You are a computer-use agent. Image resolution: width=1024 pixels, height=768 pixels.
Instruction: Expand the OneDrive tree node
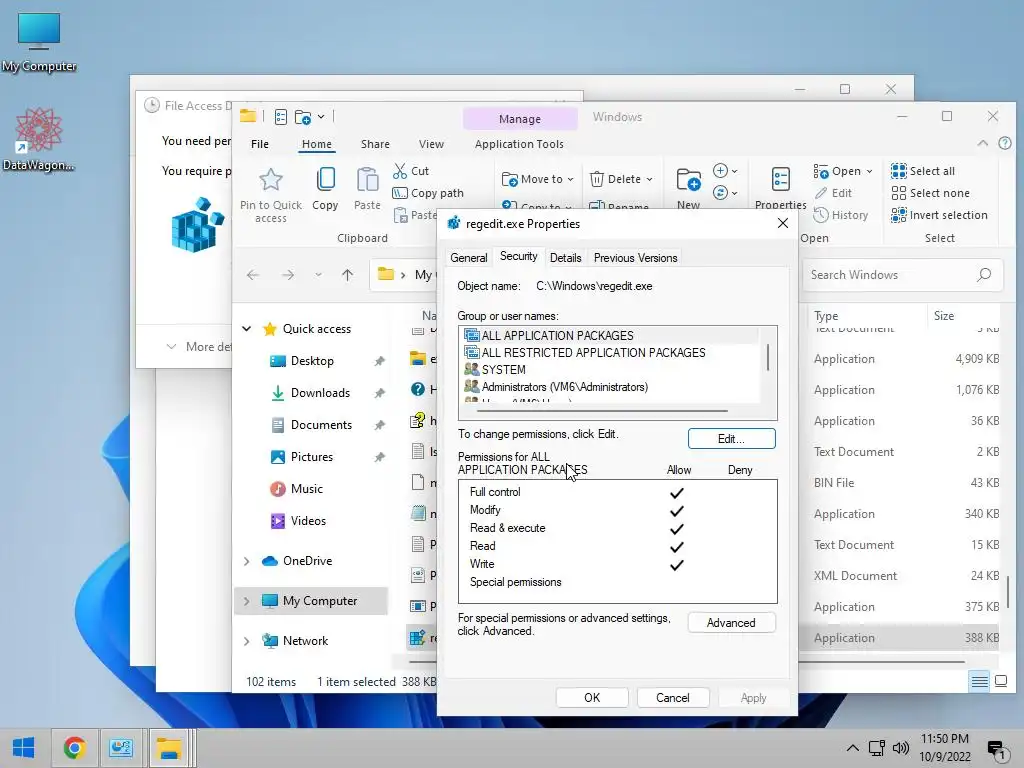click(x=247, y=561)
